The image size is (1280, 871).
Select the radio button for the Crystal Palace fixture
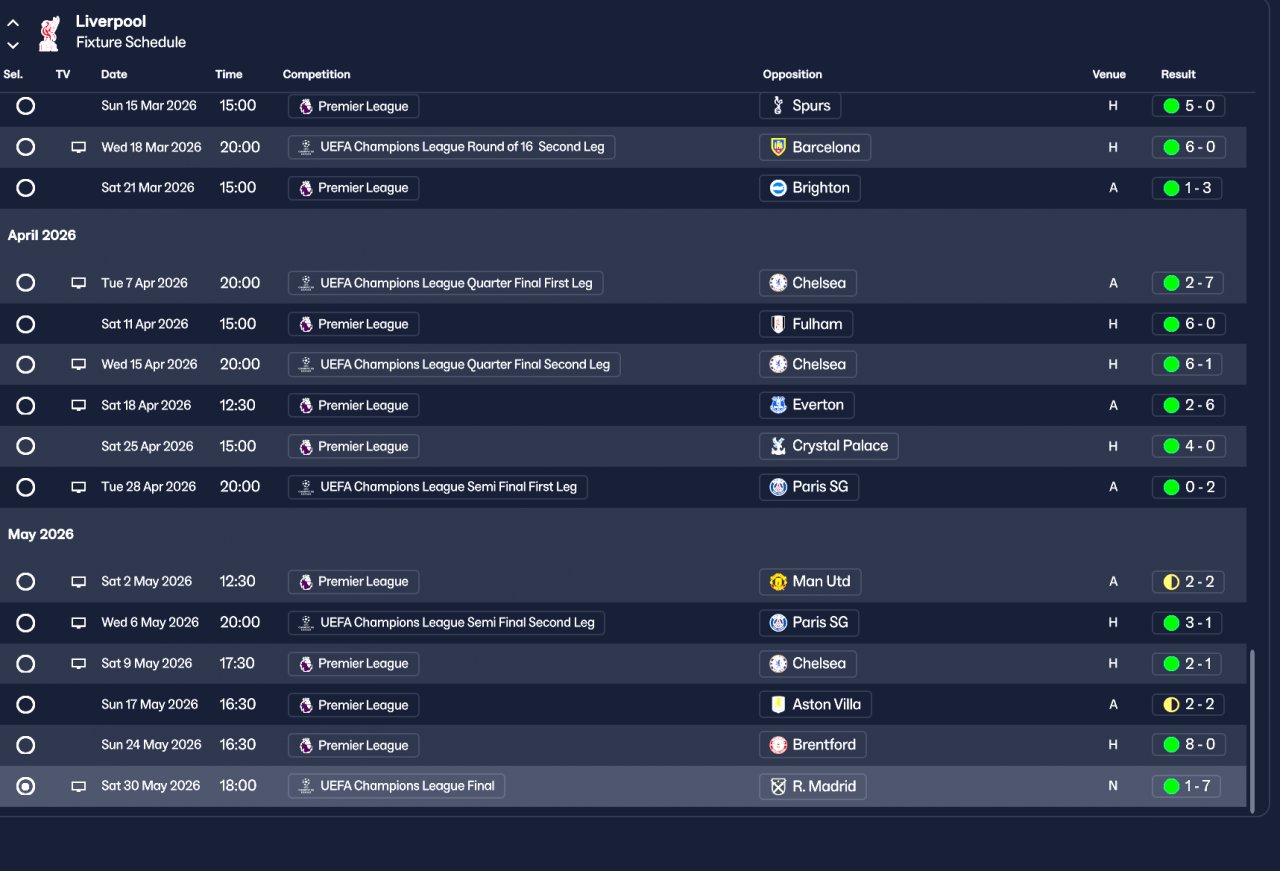pos(26,446)
